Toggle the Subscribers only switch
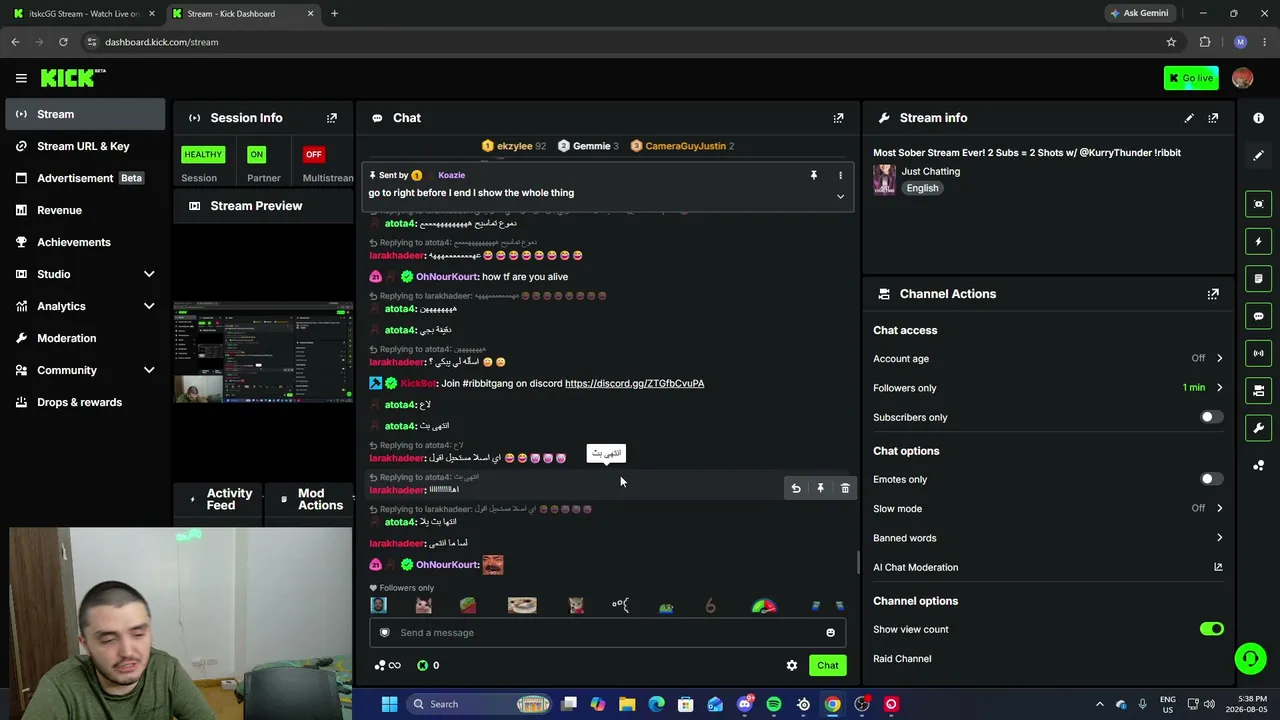 point(1211,417)
